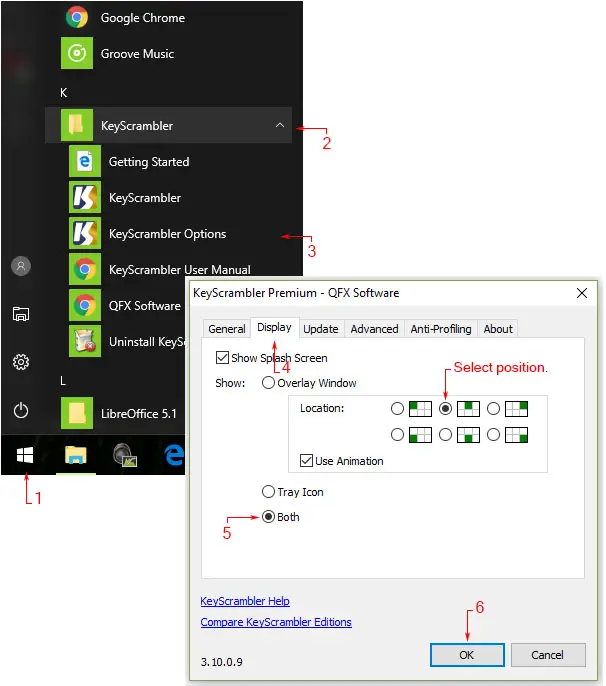The height and width of the screenshot is (686, 606).
Task: Launch the Groove Music app icon
Action: point(77,53)
